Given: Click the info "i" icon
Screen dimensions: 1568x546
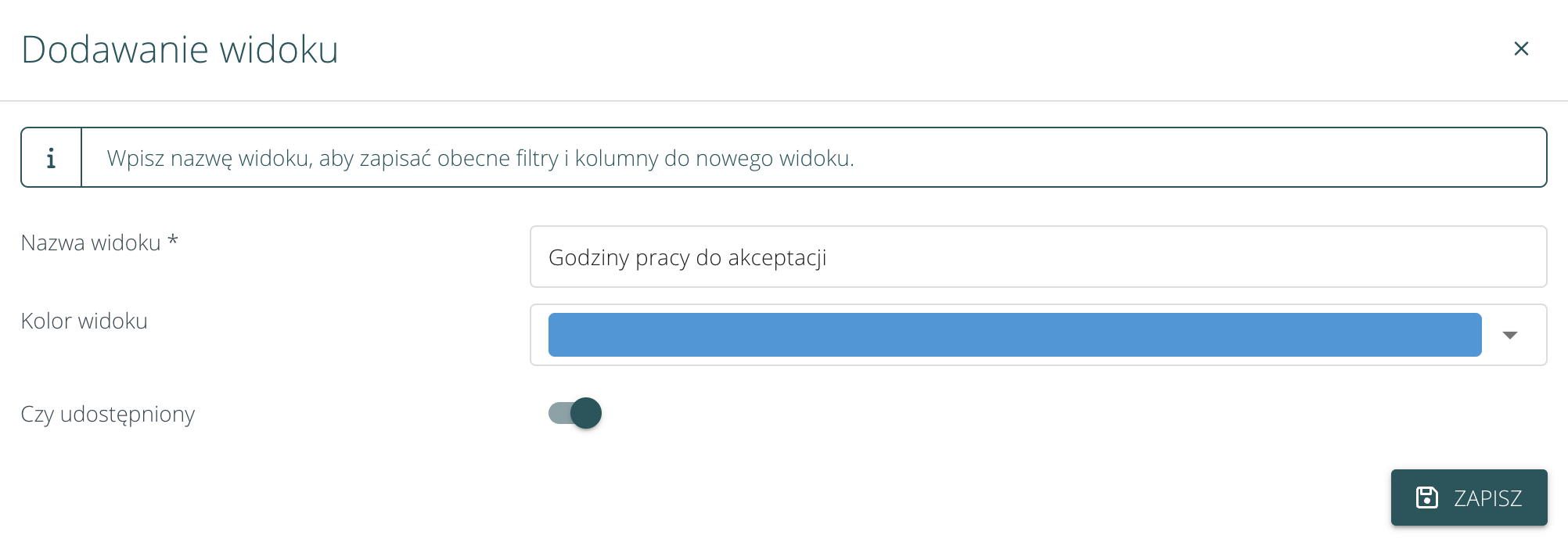Looking at the screenshot, I should point(51,158).
